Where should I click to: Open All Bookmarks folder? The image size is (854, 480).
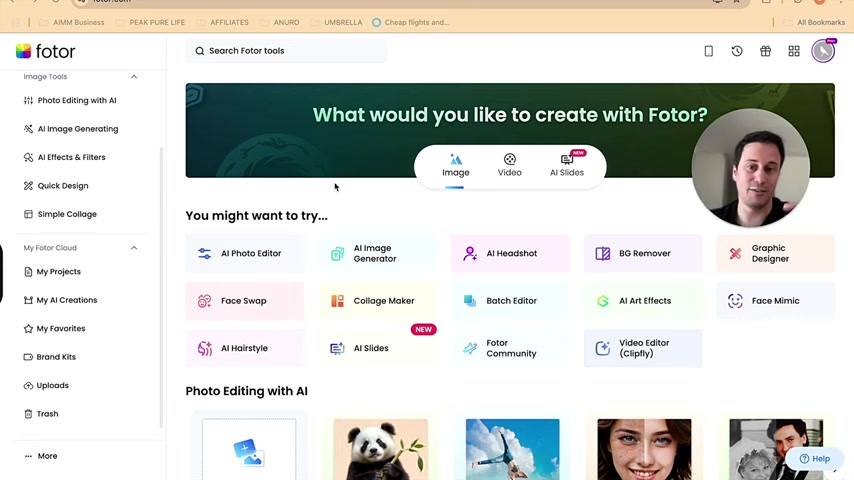814,22
